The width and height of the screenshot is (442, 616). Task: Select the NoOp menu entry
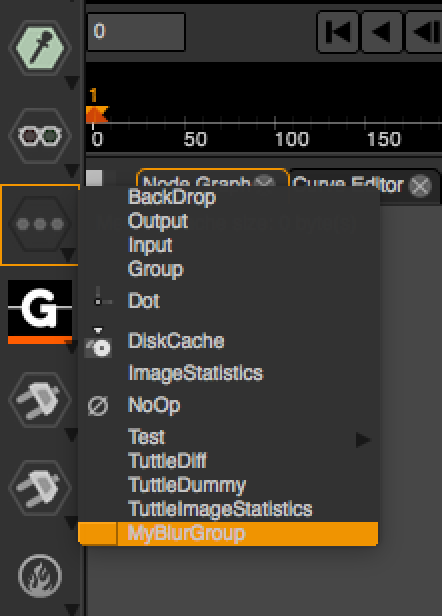click(x=228, y=405)
